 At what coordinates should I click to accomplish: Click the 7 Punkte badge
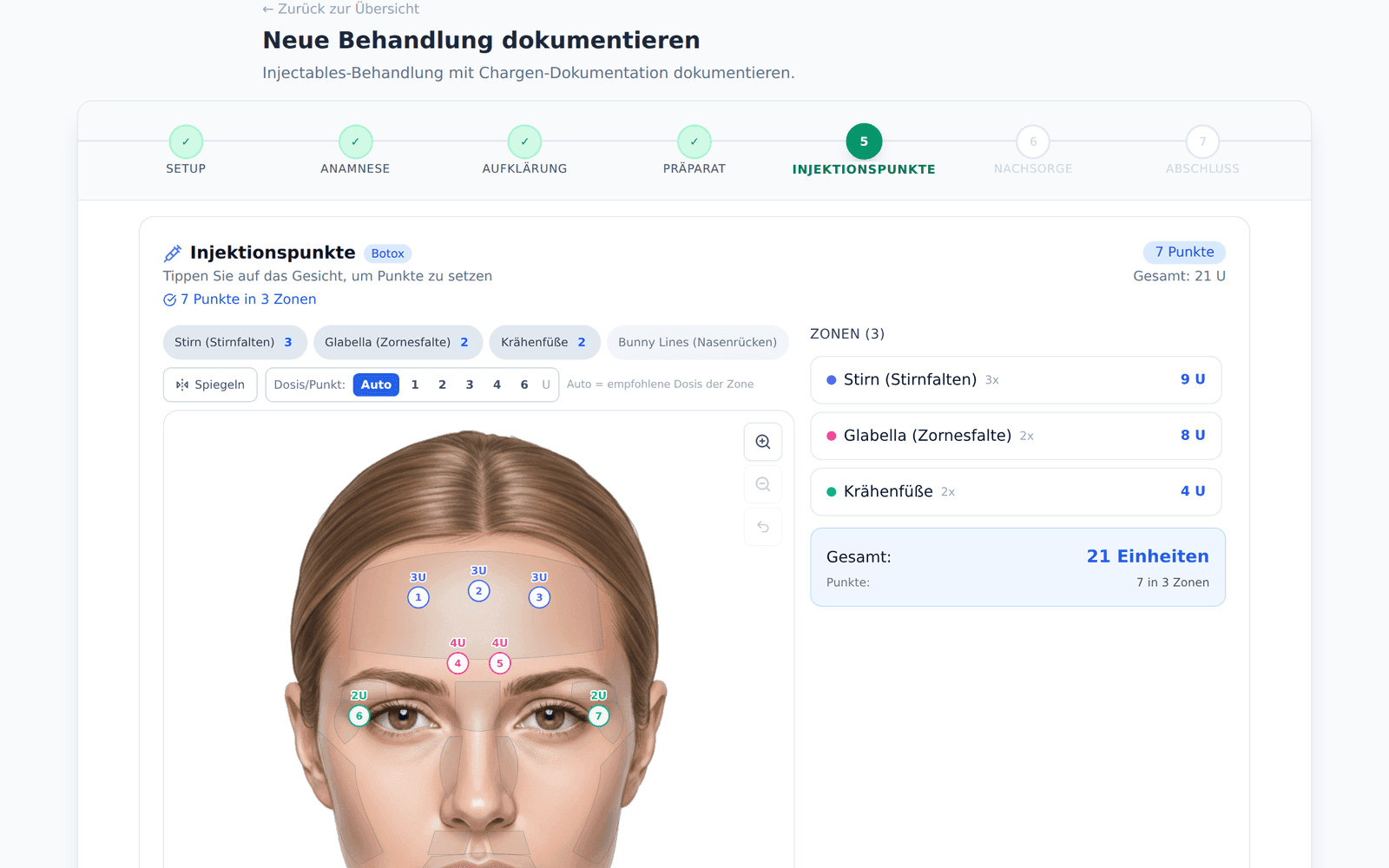1184,252
